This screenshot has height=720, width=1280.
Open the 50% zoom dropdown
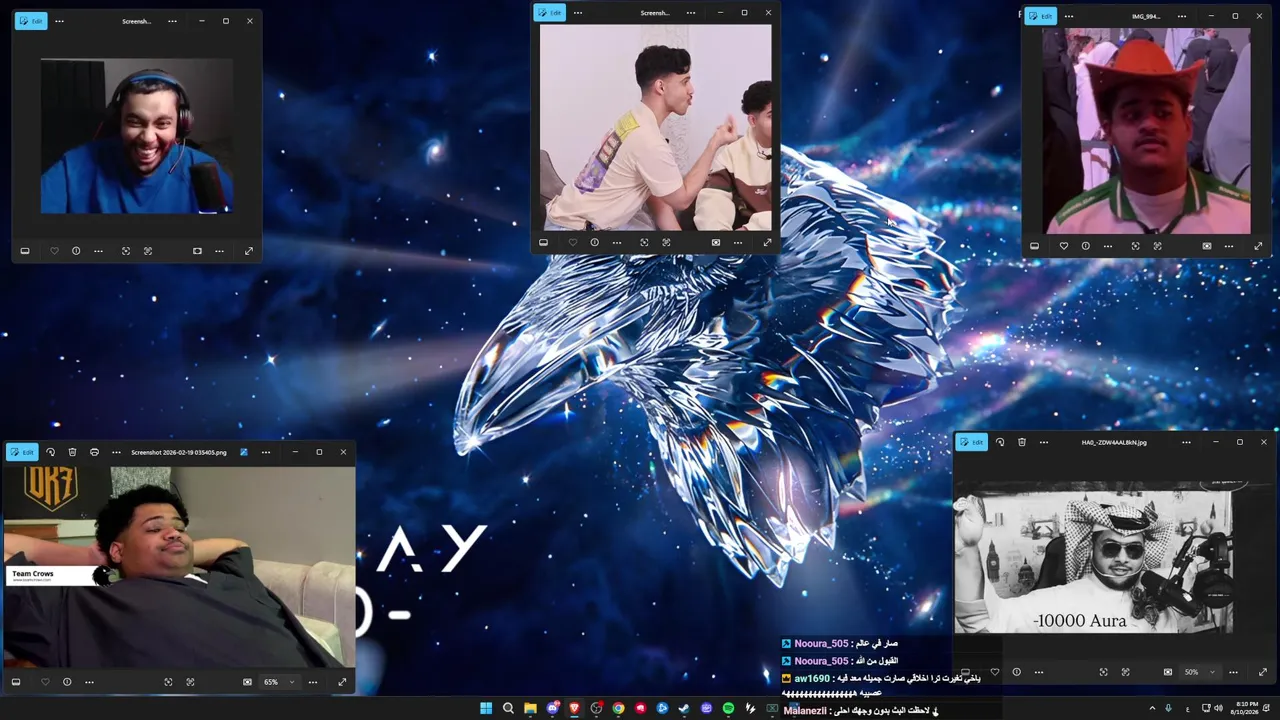coord(1199,672)
